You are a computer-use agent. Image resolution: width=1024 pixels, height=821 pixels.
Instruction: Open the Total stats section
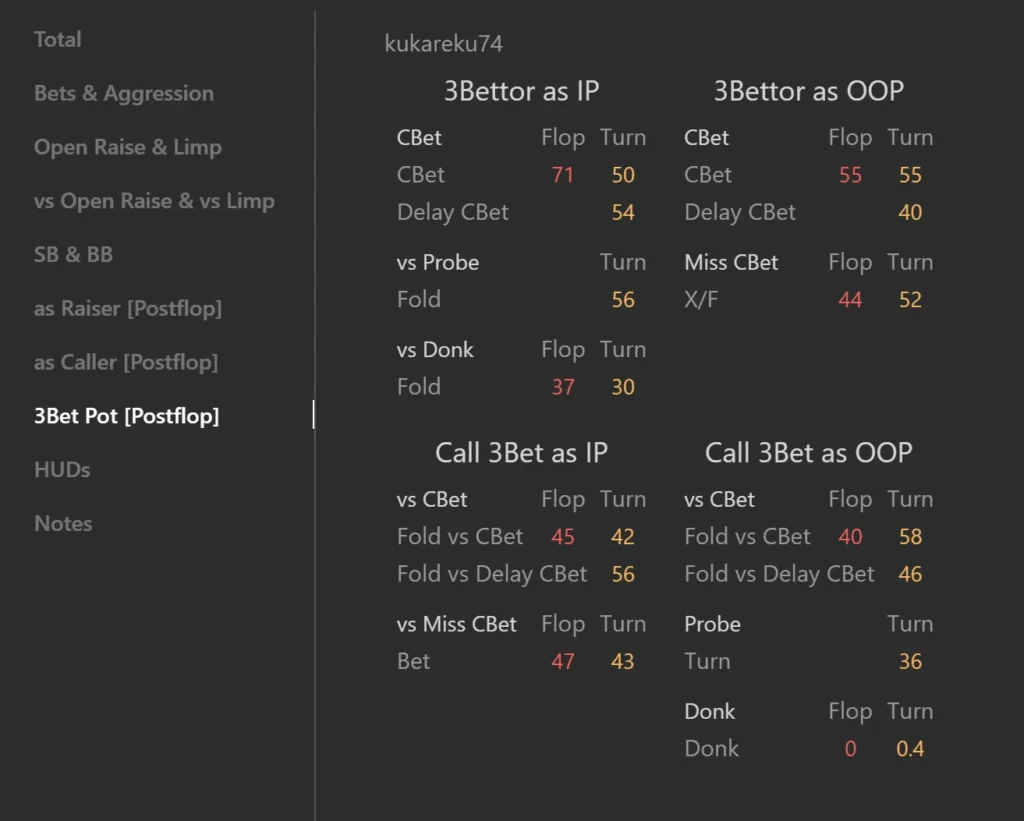(57, 39)
